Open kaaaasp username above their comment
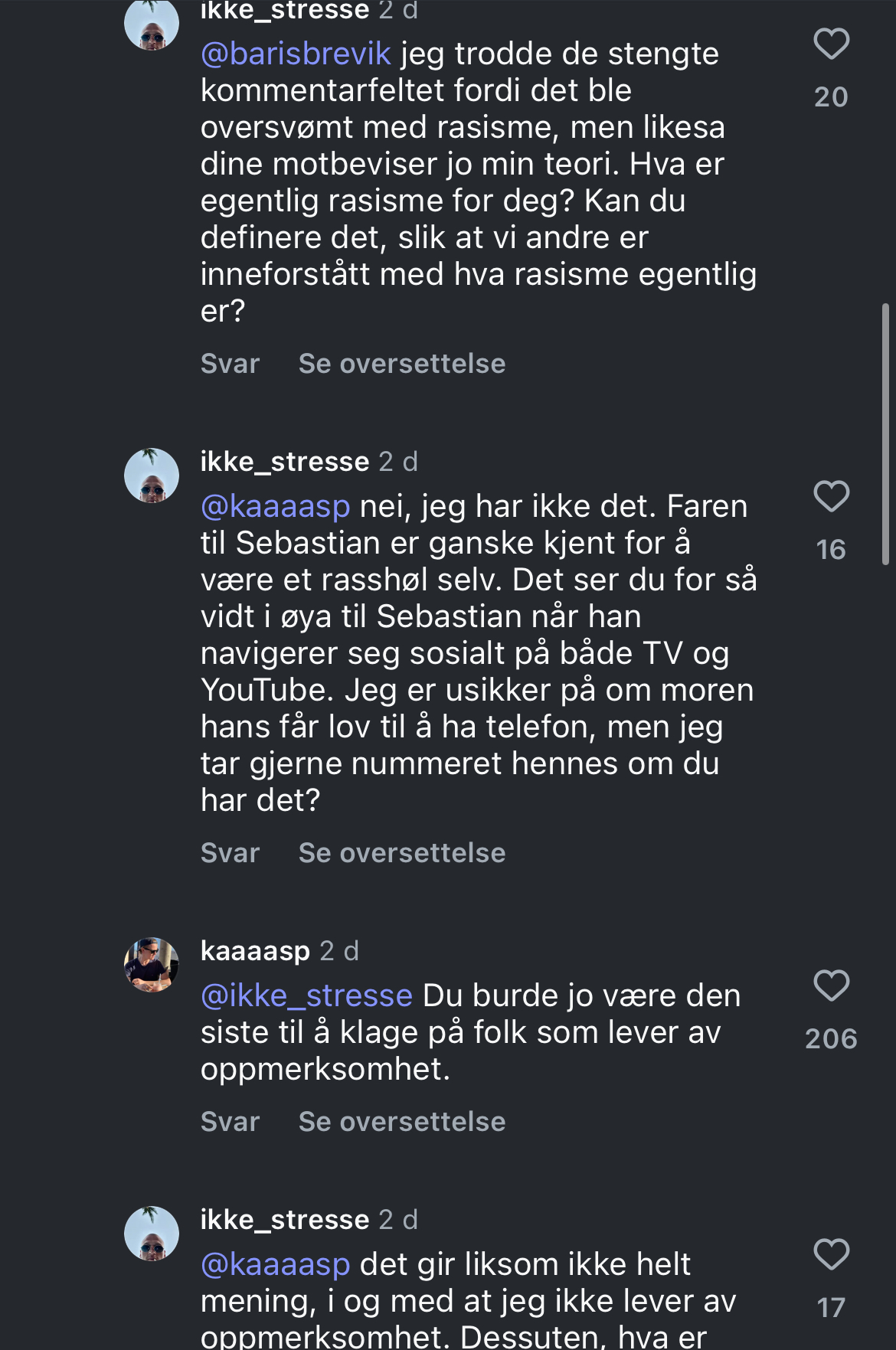The width and height of the screenshot is (896, 1350). pos(255,951)
